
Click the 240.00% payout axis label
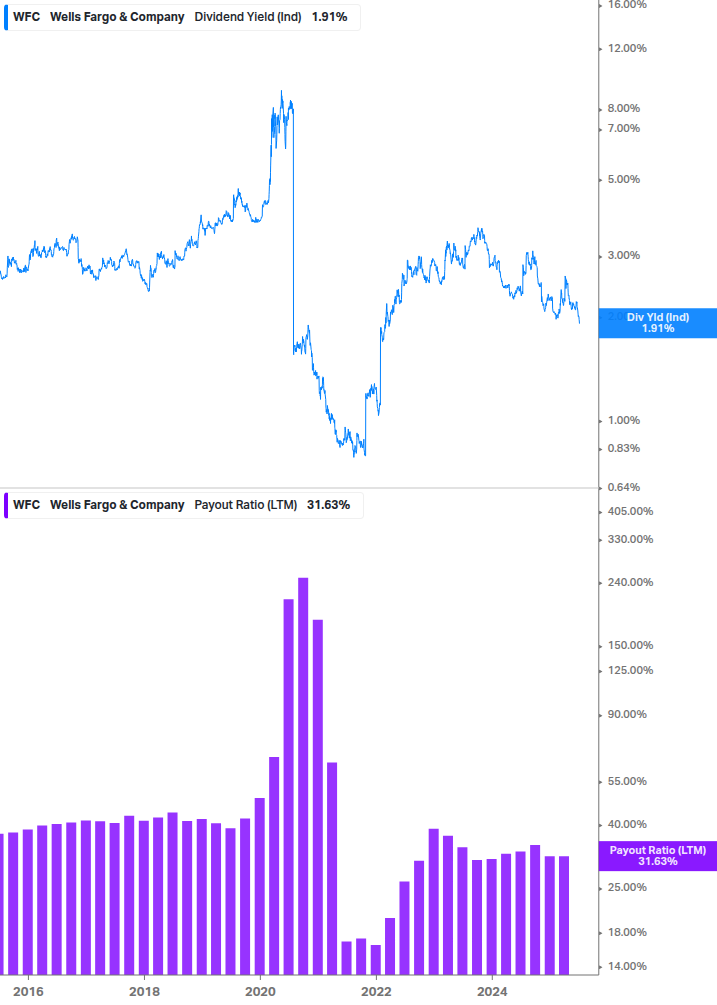[x=630, y=583]
